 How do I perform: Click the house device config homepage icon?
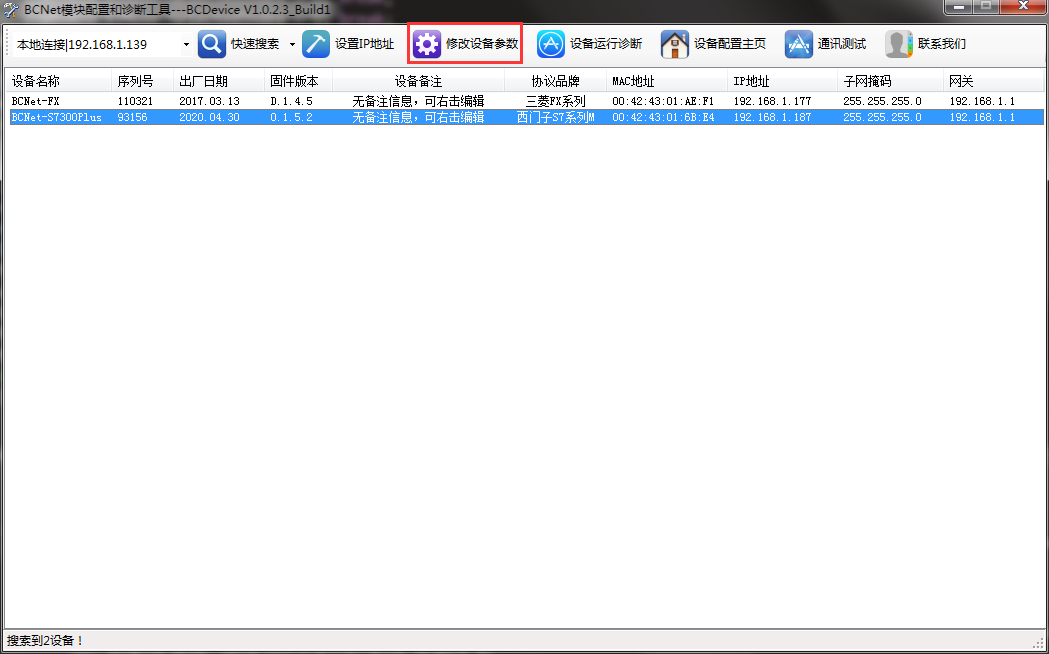click(x=675, y=44)
